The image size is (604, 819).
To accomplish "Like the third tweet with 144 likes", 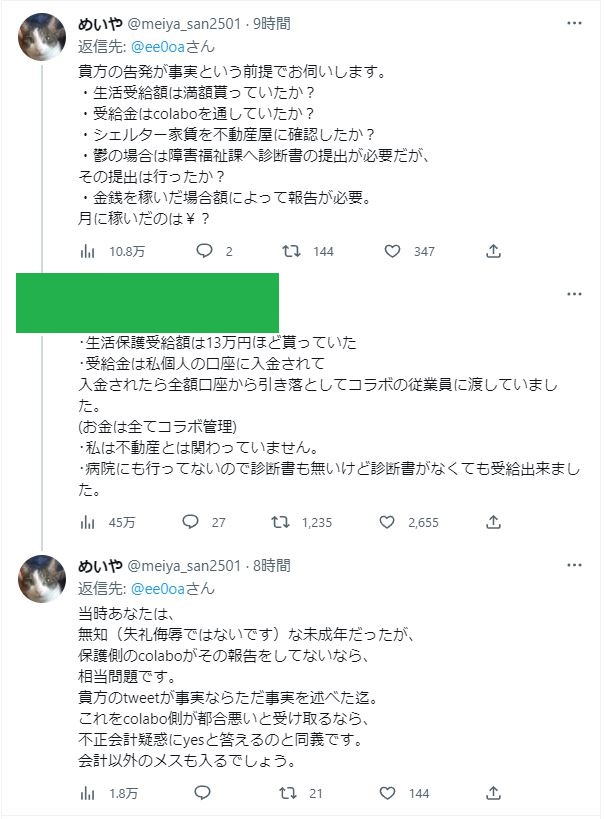I will click(393, 793).
